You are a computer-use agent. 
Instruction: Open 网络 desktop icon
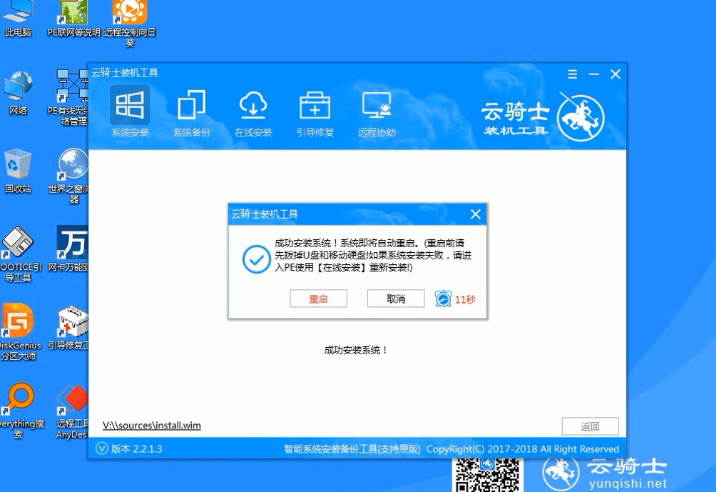(18, 93)
